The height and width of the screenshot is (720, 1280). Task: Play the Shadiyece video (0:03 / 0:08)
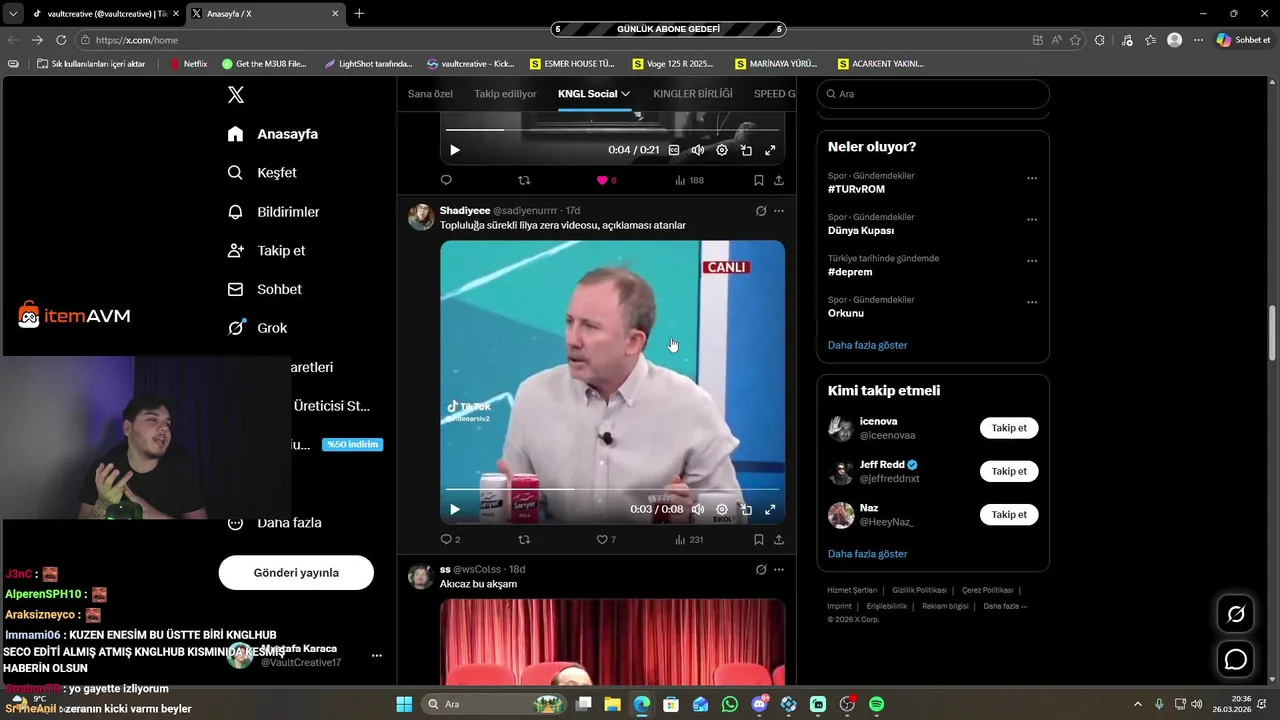[x=455, y=509]
